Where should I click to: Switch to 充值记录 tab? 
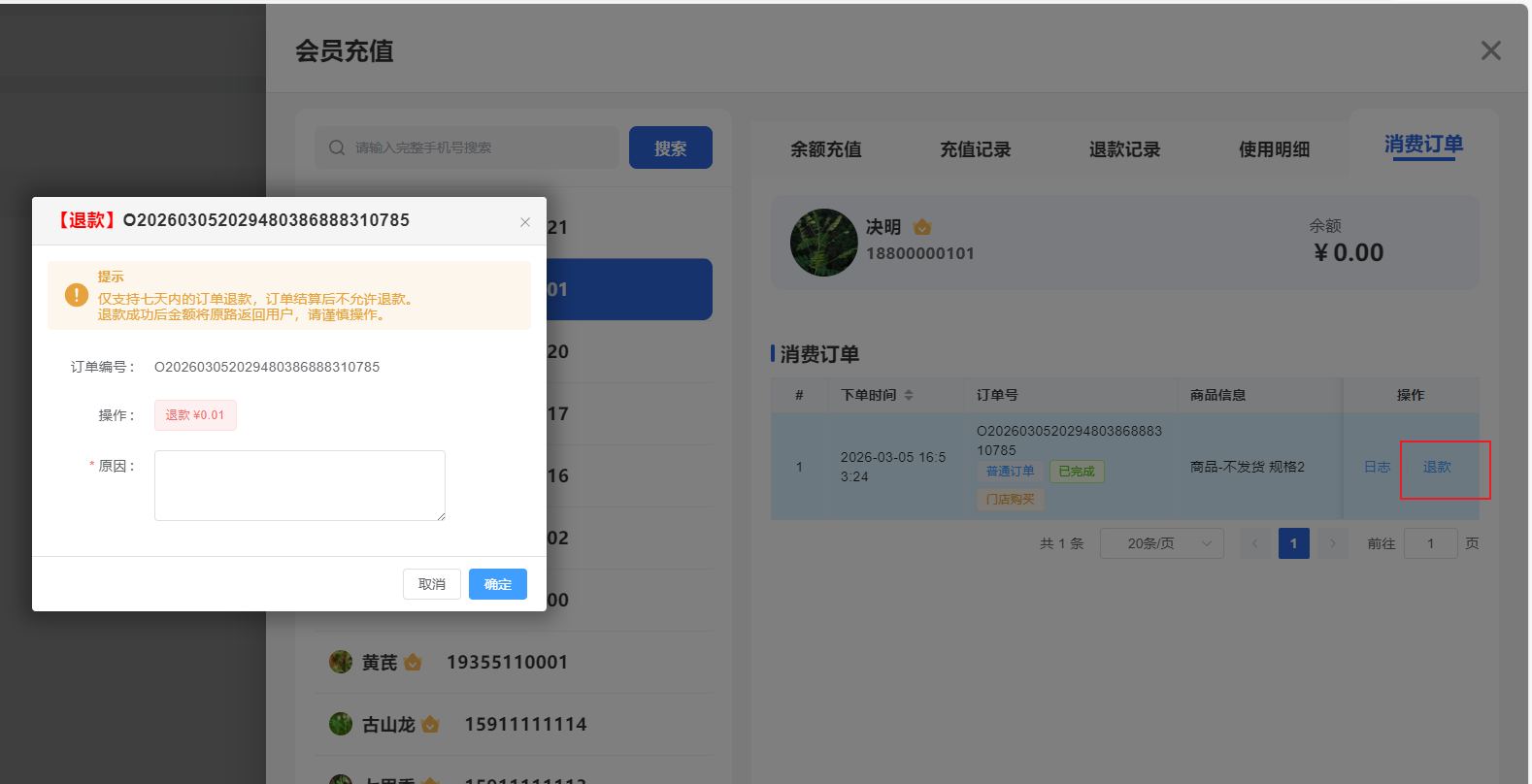click(976, 149)
